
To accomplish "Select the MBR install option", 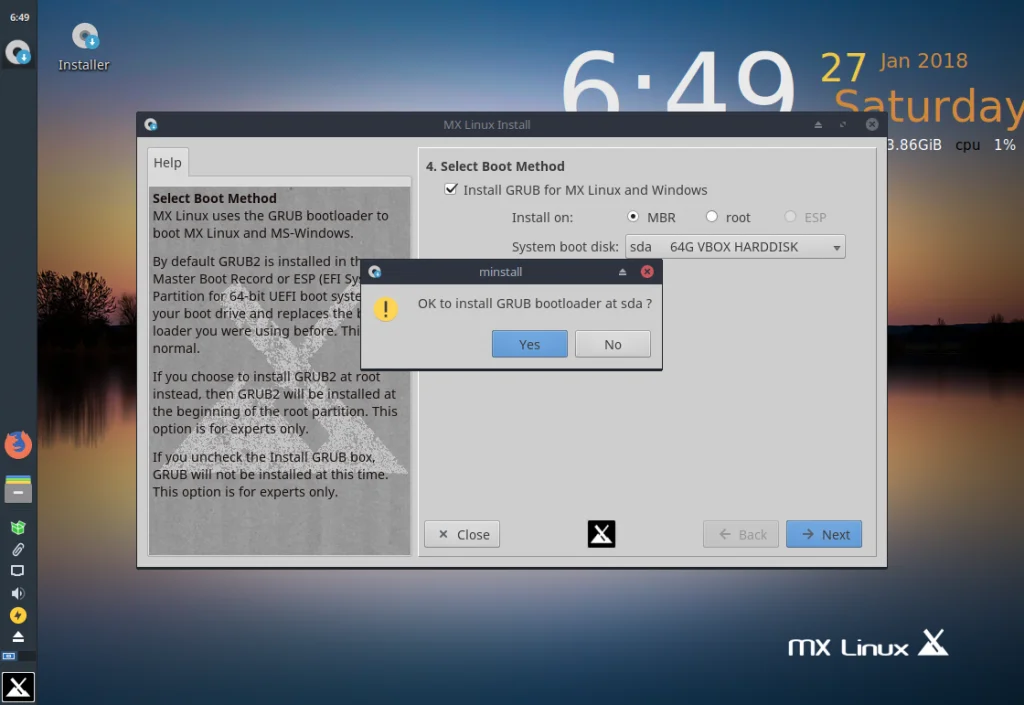I will click(633, 217).
